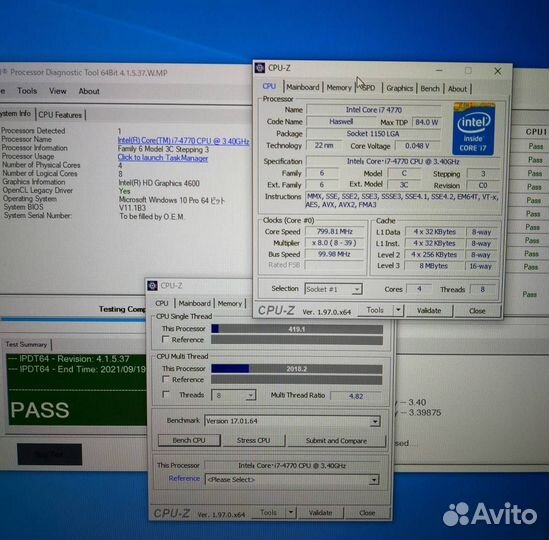Click Validate in front CPU-Z window
Viewport: 549px width, 540px height.
coord(429,310)
